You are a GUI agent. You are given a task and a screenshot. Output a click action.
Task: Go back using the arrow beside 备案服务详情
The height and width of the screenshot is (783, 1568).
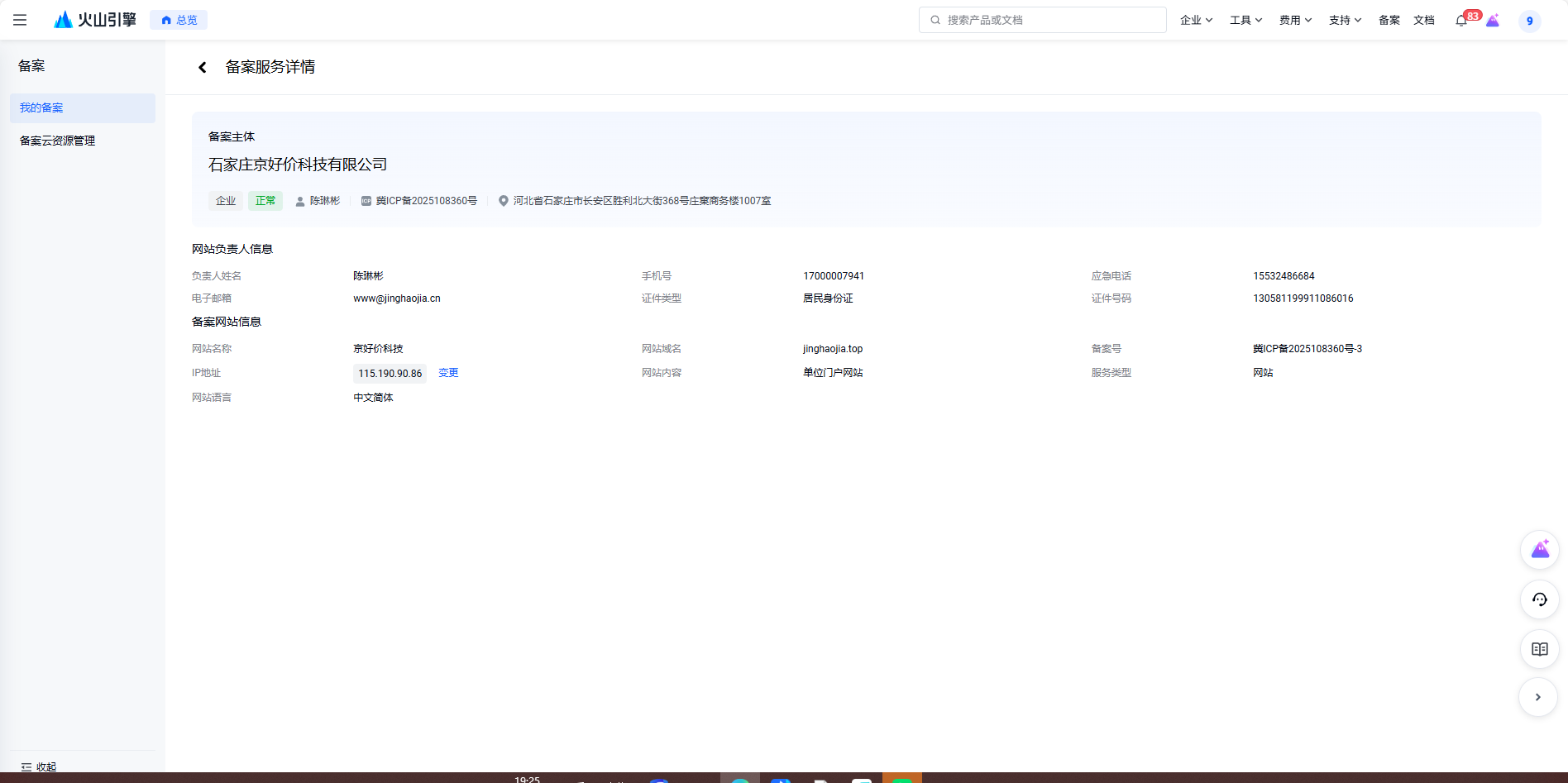pos(202,67)
